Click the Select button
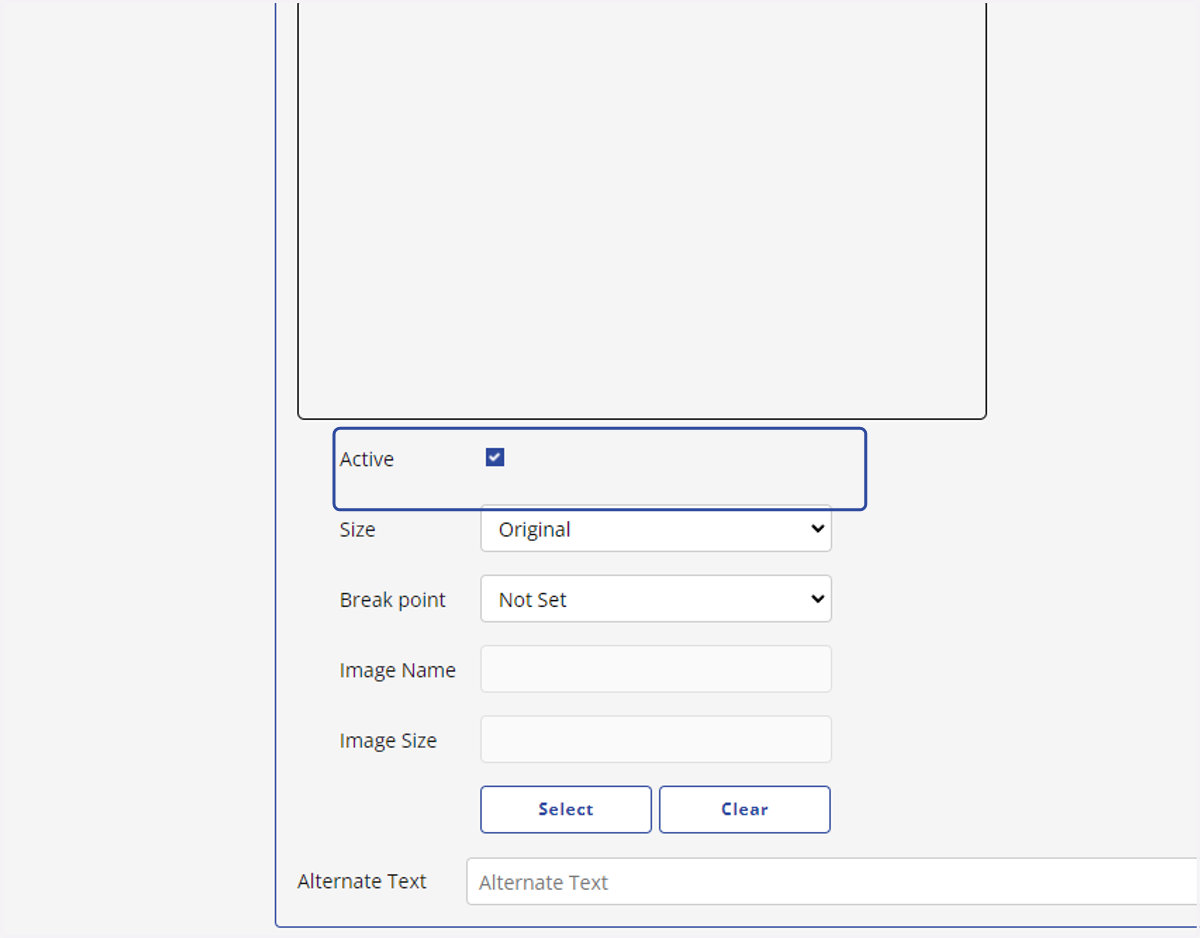Screen dimensions: 1200x938 click(566, 809)
